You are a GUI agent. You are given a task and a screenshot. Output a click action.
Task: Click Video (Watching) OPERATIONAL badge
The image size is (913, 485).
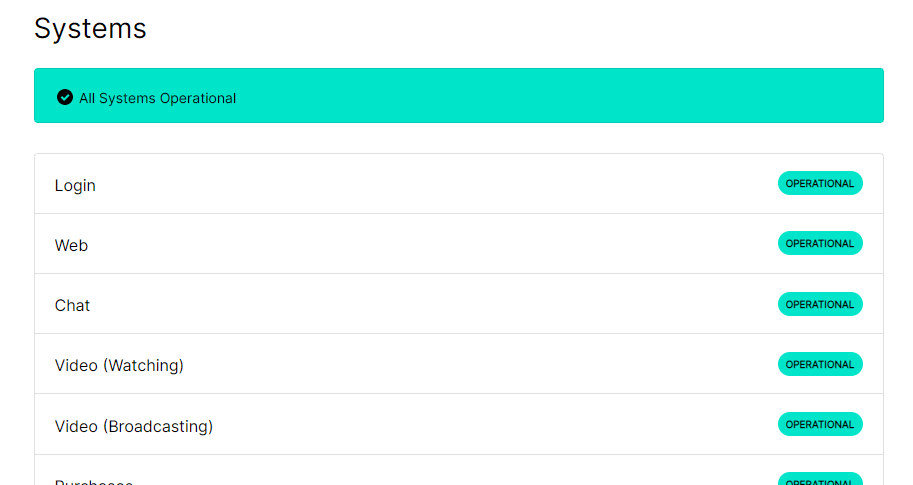point(820,364)
